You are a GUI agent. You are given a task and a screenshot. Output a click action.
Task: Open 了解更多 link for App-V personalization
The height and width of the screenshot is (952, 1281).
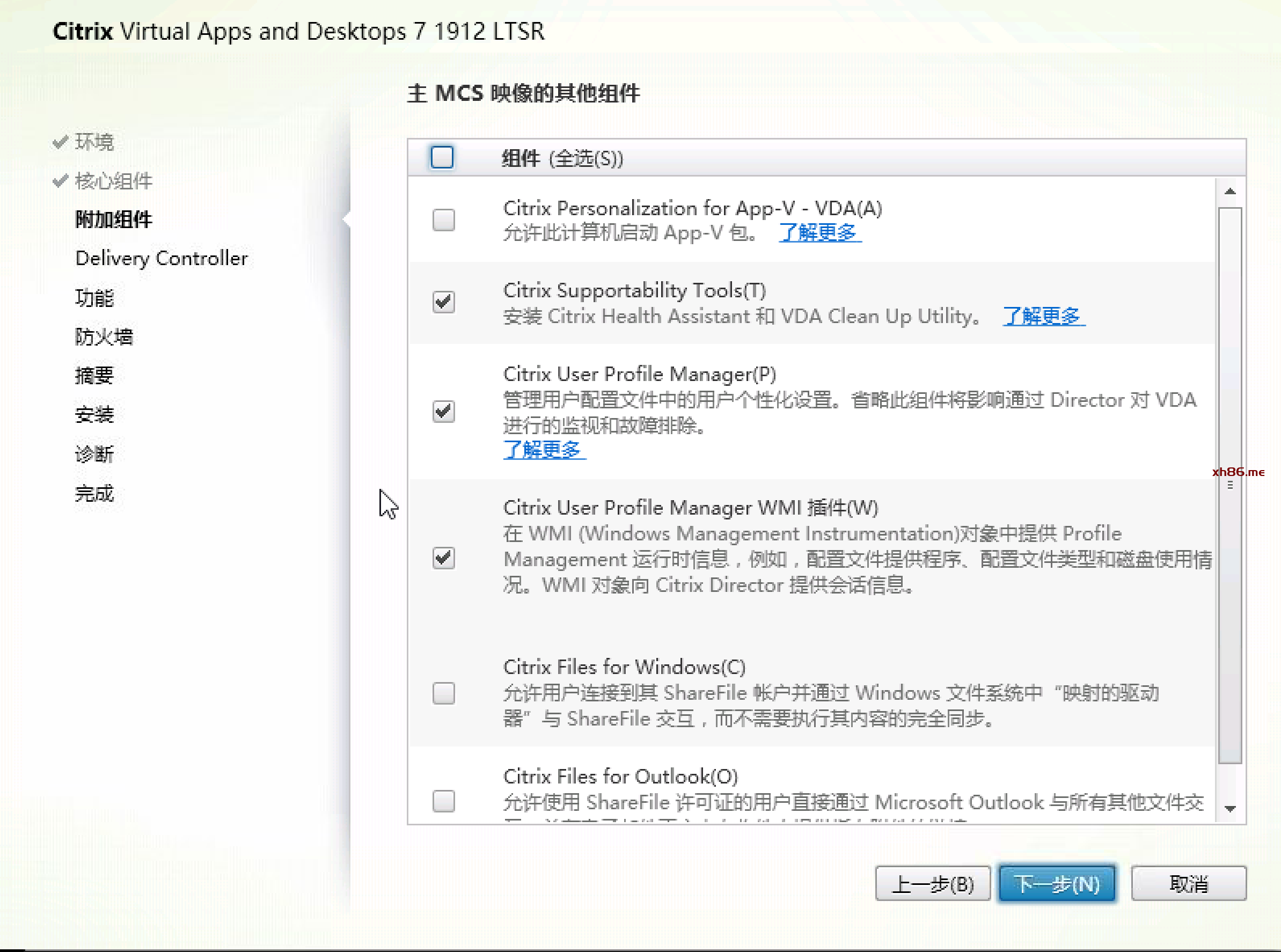pyautogui.click(x=819, y=233)
